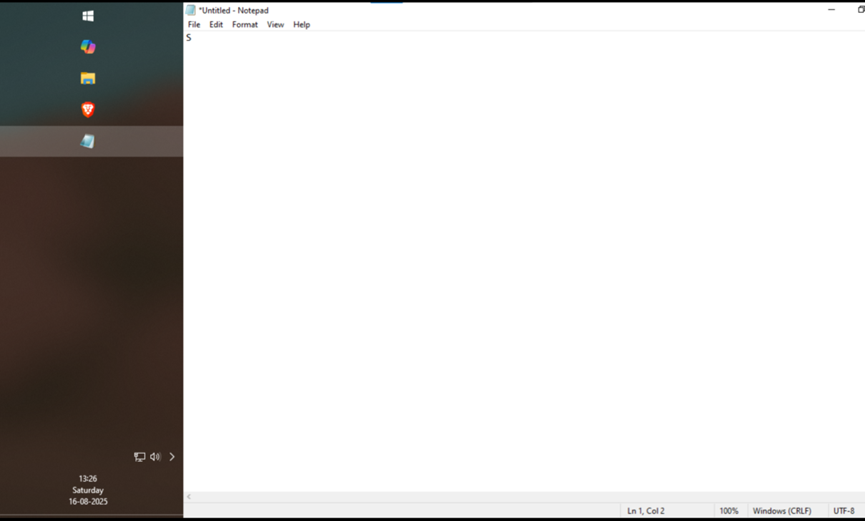Viewport: 865px width, 521px height.
Task: Restore down the Notepad window
Action: tap(861, 9)
